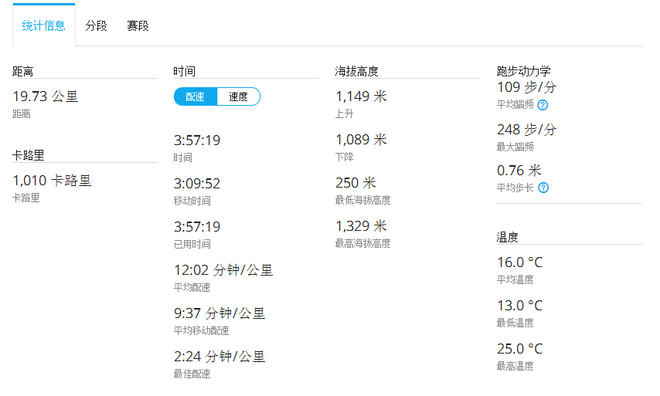This screenshot has width=660, height=396.
Task: Open the 统计信息 tab
Action: tap(44, 26)
